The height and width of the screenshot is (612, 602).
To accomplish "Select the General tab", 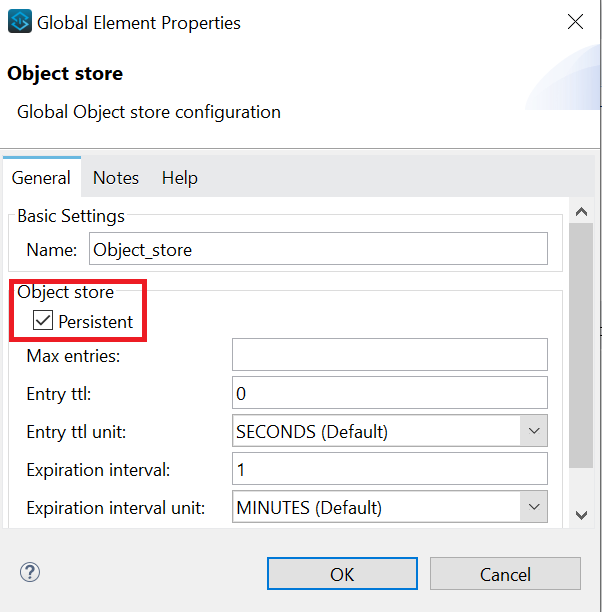I will pos(41,178).
